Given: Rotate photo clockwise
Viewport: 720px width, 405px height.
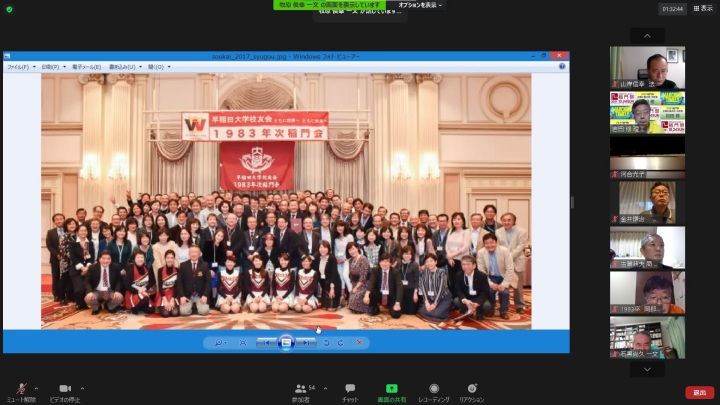Looking at the screenshot, I should 340,343.
